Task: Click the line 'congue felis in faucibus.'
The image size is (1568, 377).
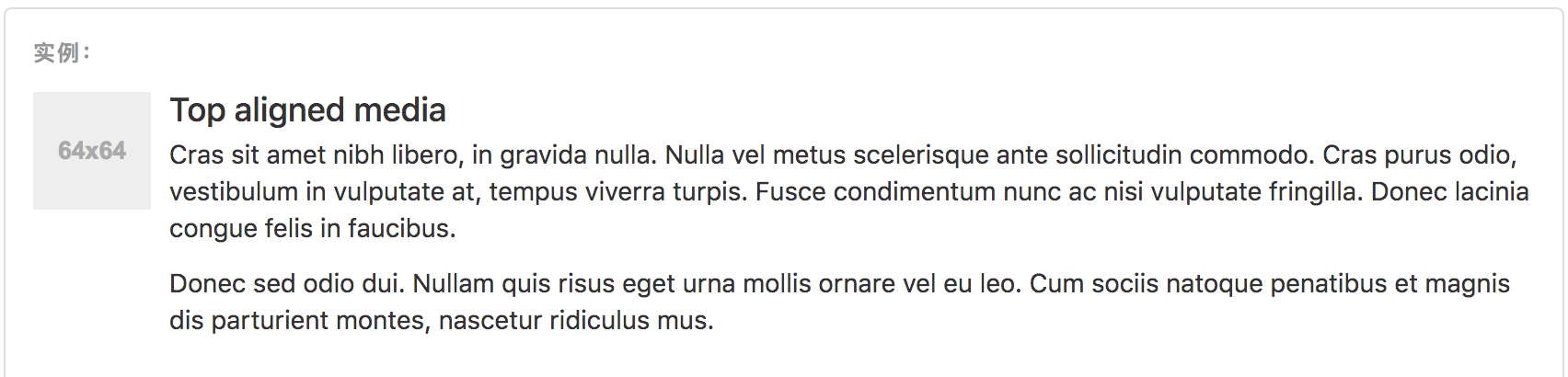Action: click(313, 229)
